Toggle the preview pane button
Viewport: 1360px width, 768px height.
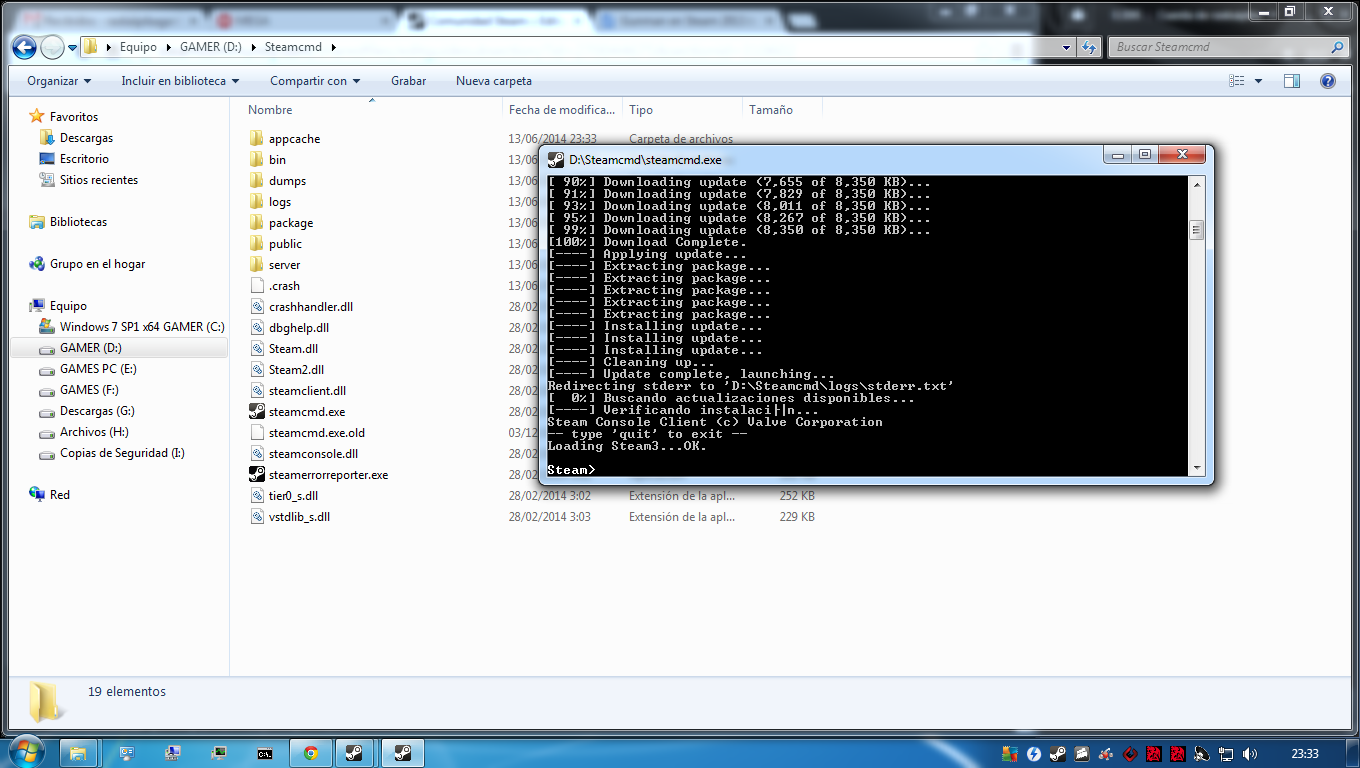[x=1292, y=81]
